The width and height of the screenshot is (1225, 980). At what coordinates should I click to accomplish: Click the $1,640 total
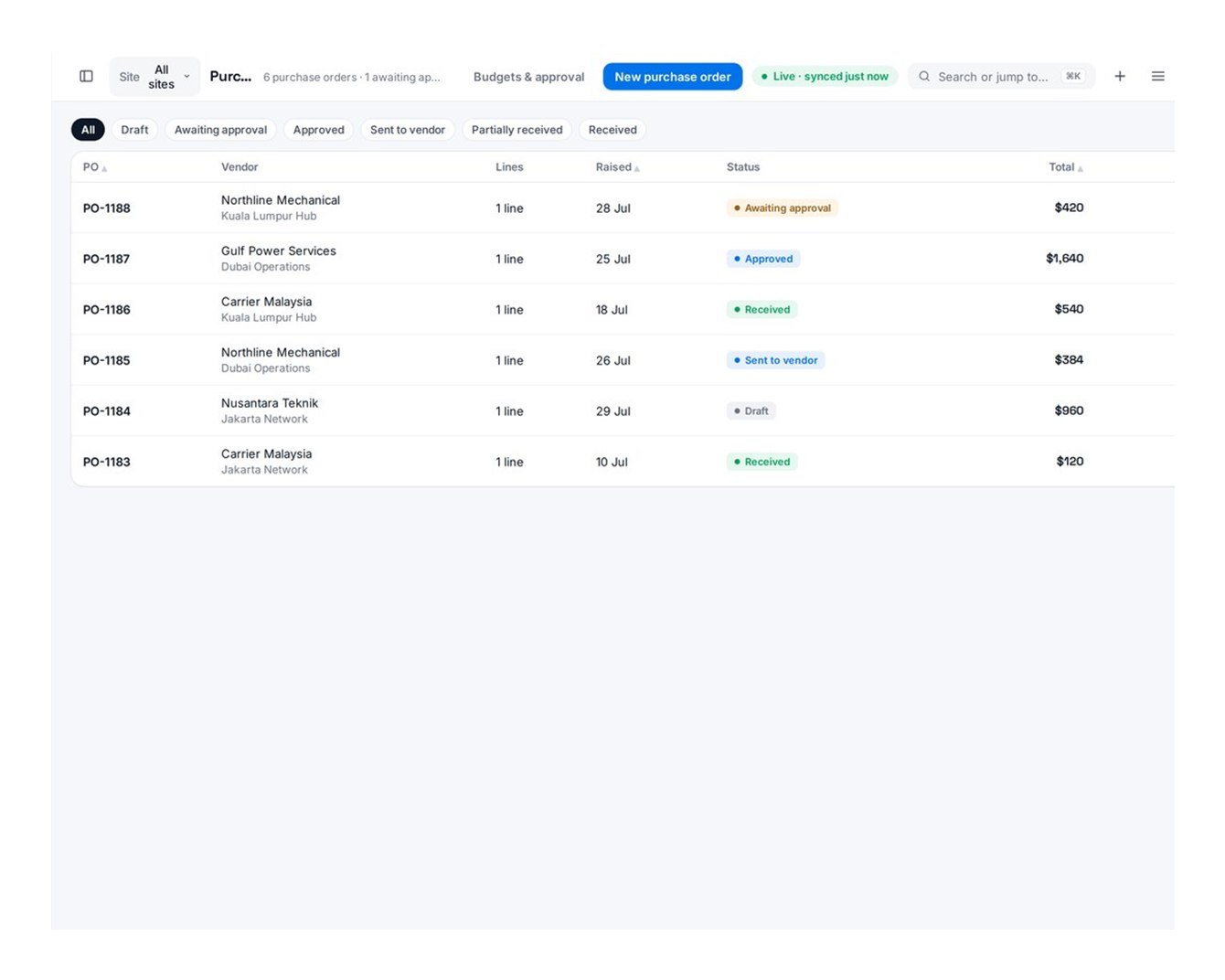point(1065,259)
